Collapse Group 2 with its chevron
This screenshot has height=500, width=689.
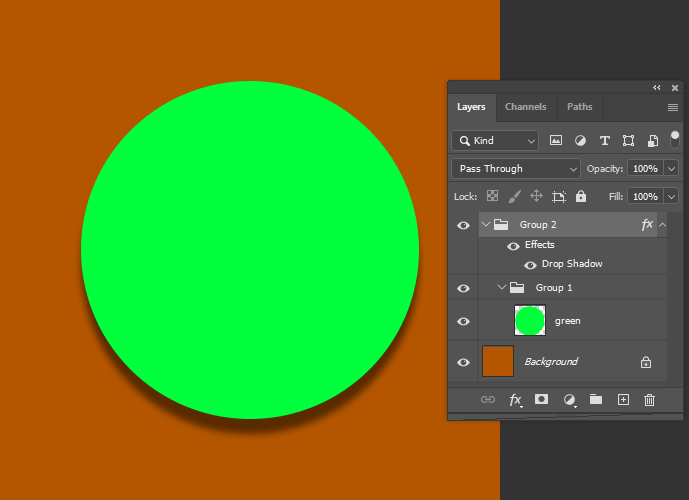(x=486, y=225)
